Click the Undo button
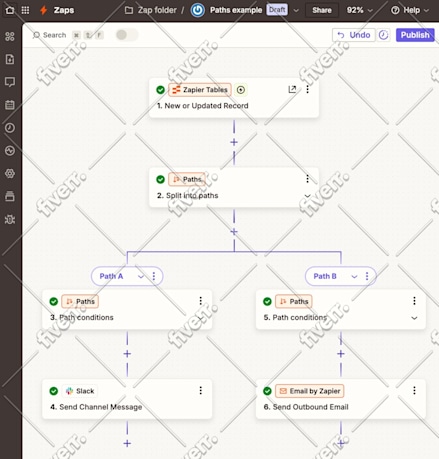Viewport: 439px width, 459px height. [354, 35]
